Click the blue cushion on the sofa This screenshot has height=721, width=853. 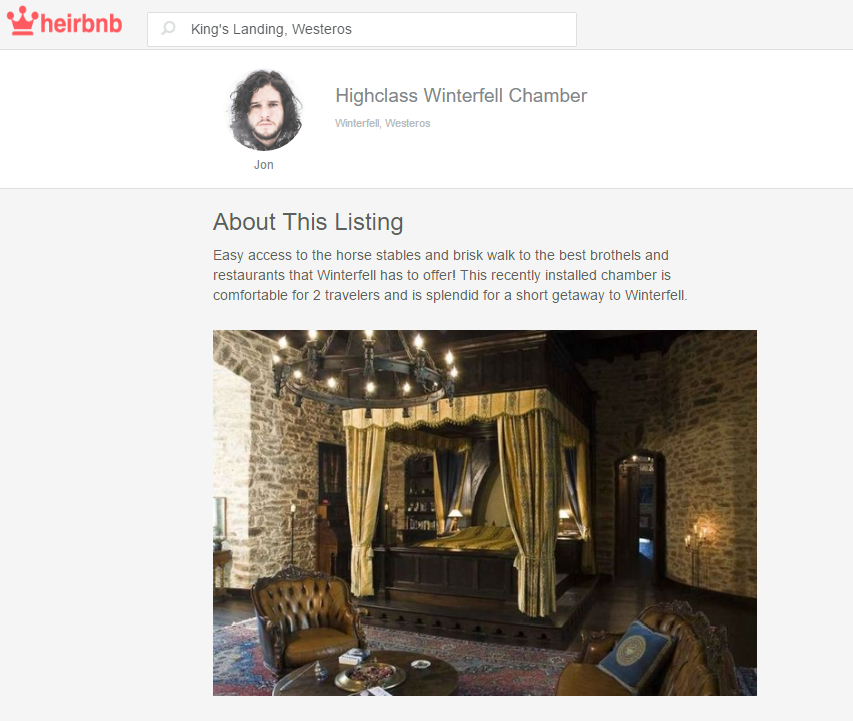point(634,654)
